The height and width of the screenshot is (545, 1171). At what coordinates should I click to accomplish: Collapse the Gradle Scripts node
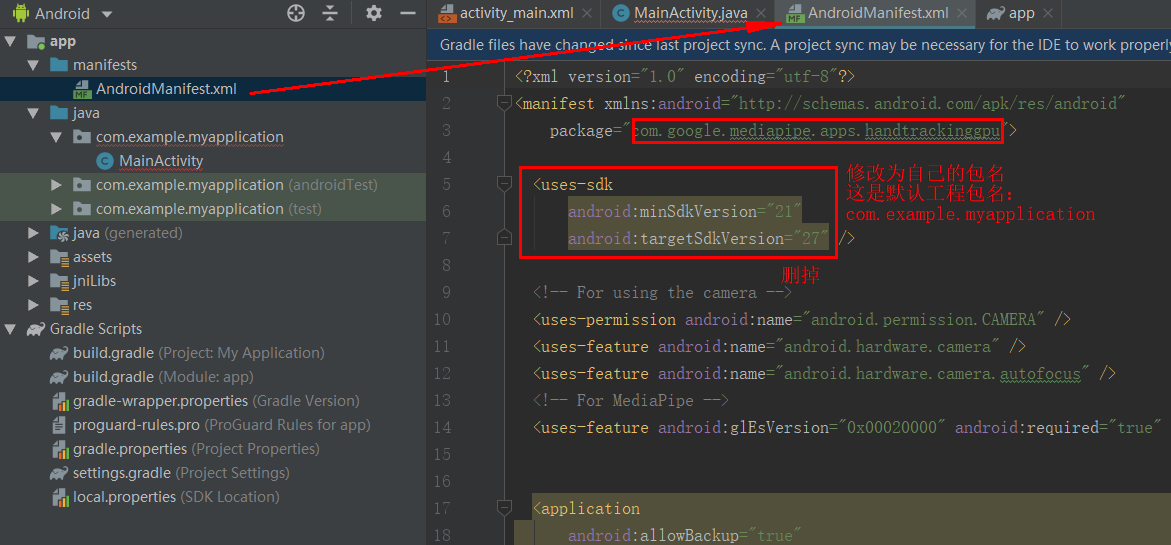(x=10, y=328)
